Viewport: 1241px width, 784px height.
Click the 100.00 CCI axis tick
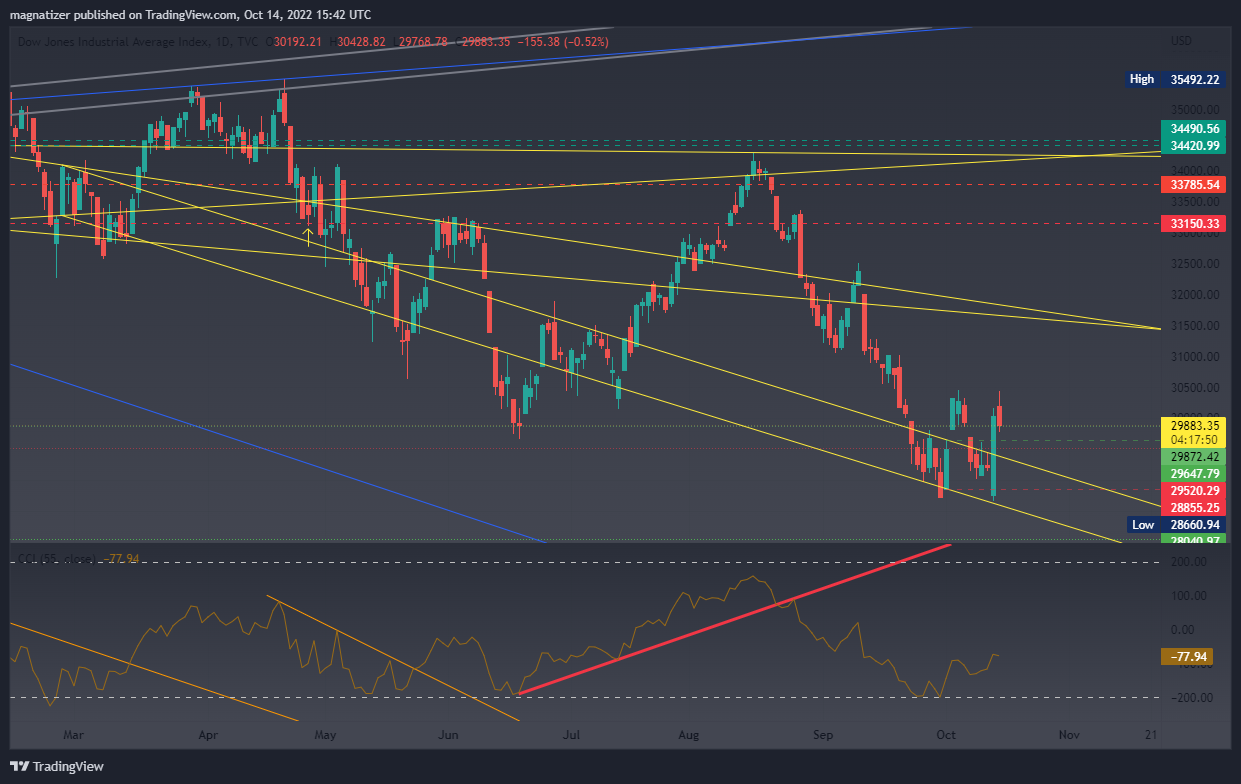(1190, 596)
